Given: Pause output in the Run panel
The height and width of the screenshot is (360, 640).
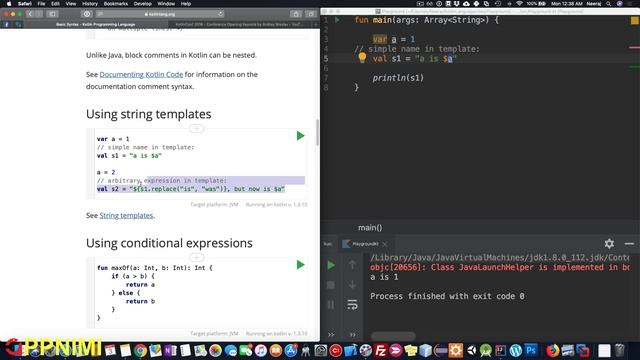Looking at the screenshot, I should 331,304.
